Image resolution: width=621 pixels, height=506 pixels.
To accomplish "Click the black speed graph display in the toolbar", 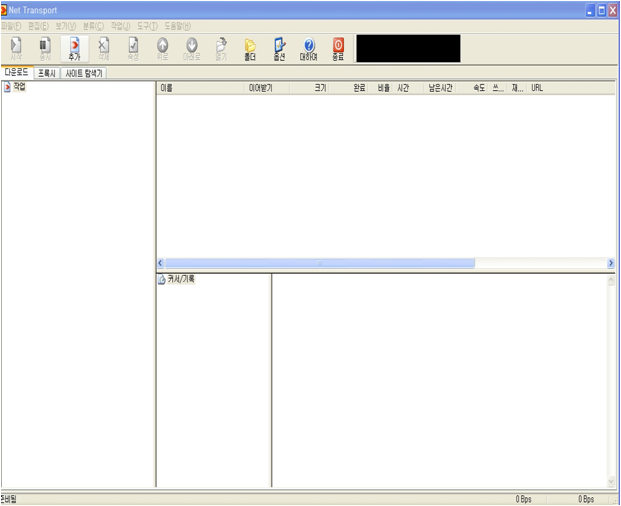I will (x=408, y=48).
